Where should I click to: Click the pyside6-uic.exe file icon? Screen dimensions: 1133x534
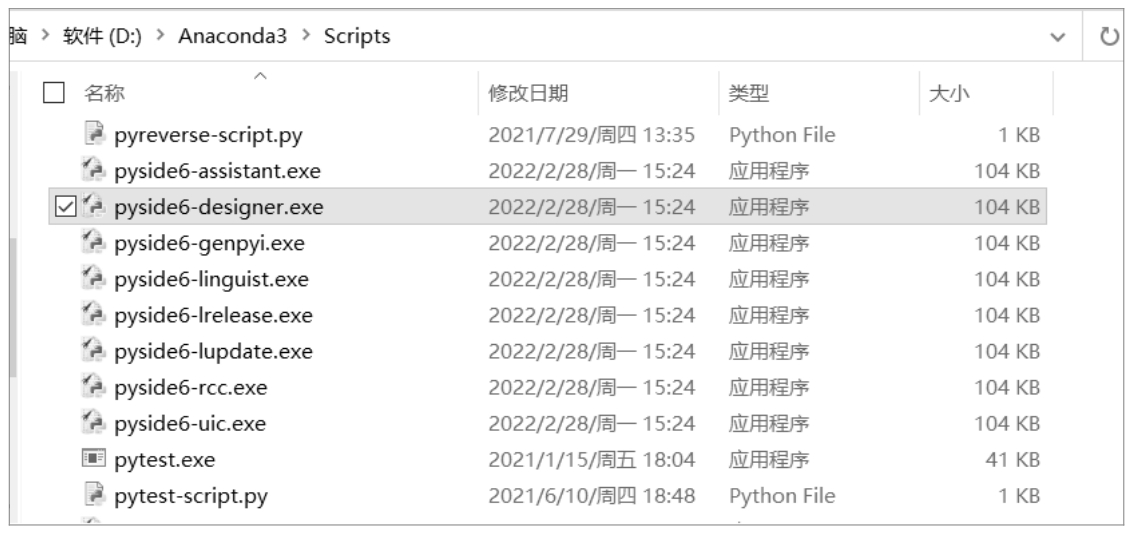coord(92,423)
